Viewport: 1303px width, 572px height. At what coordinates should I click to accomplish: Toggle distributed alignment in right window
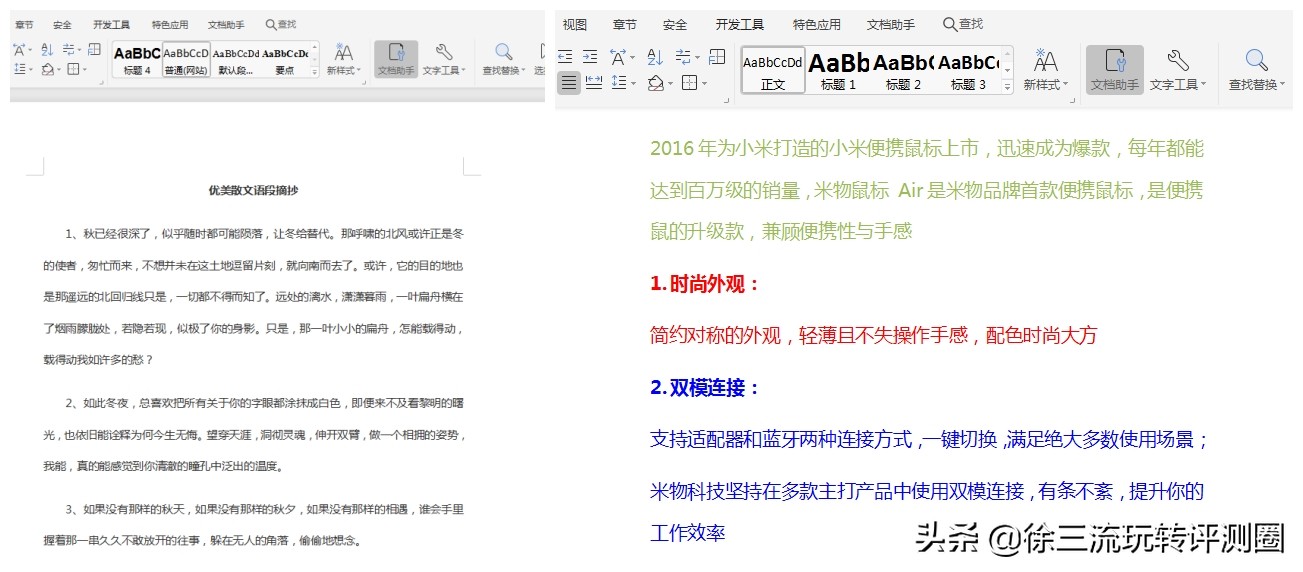point(593,83)
